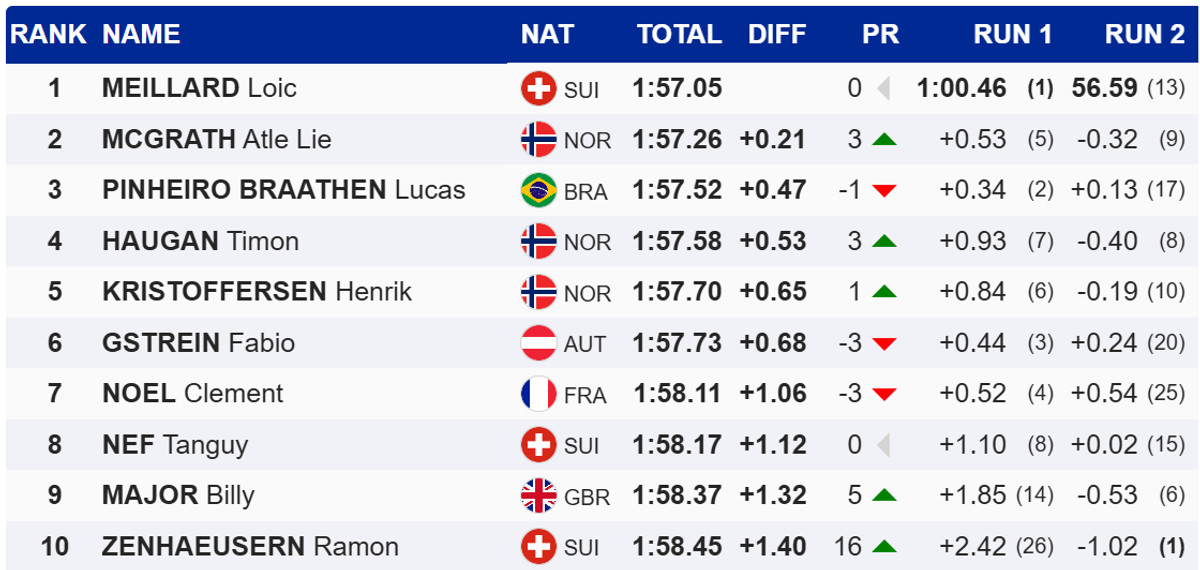Sort table by TOTAL column header
The width and height of the screenshot is (1200, 570).
pyautogui.click(x=679, y=34)
